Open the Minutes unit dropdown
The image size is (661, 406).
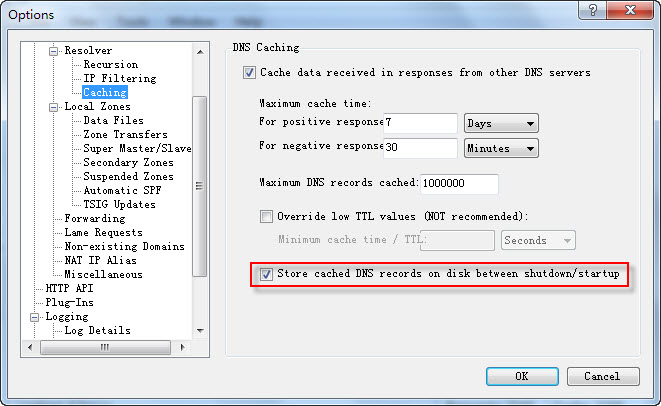(501, 148)
